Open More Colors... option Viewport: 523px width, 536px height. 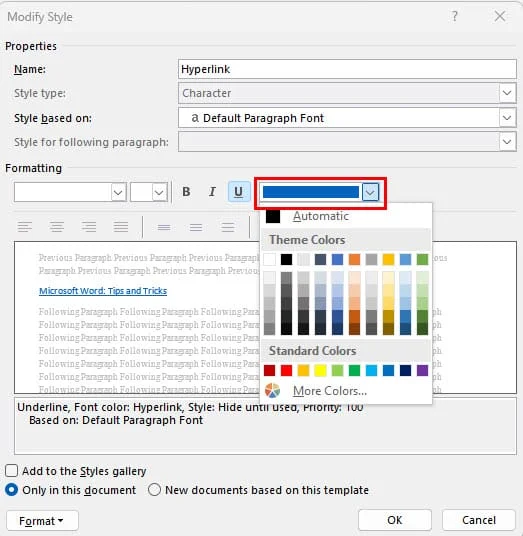(330, 391)
